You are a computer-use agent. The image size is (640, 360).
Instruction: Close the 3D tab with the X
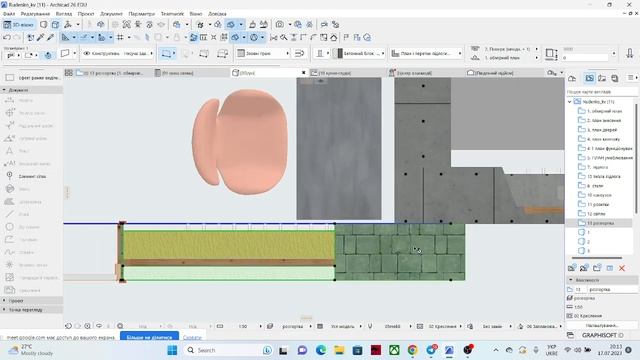303,73
